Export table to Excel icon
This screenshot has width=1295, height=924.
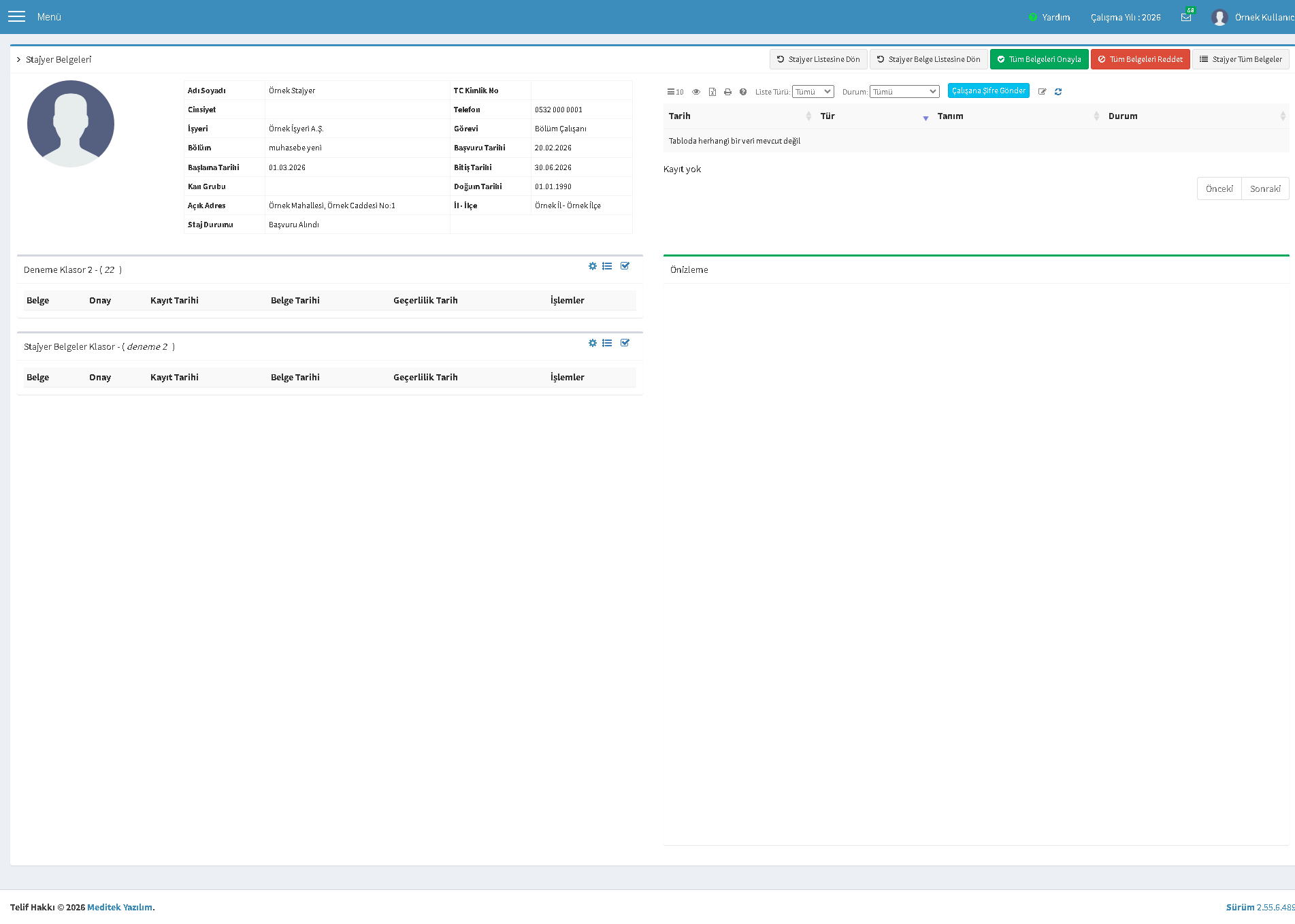click(x=712, y=92)
